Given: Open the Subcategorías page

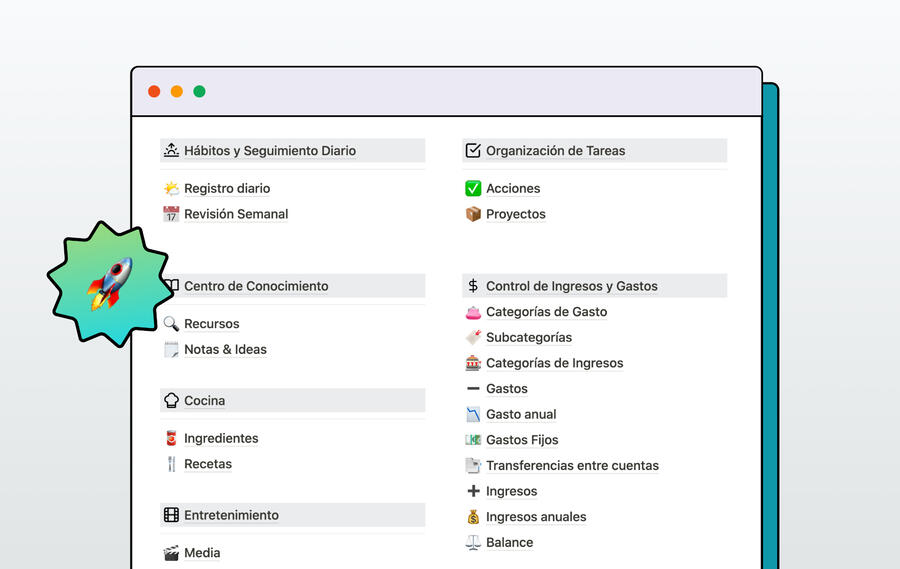Looking at the screenshot, I should 529,337.
